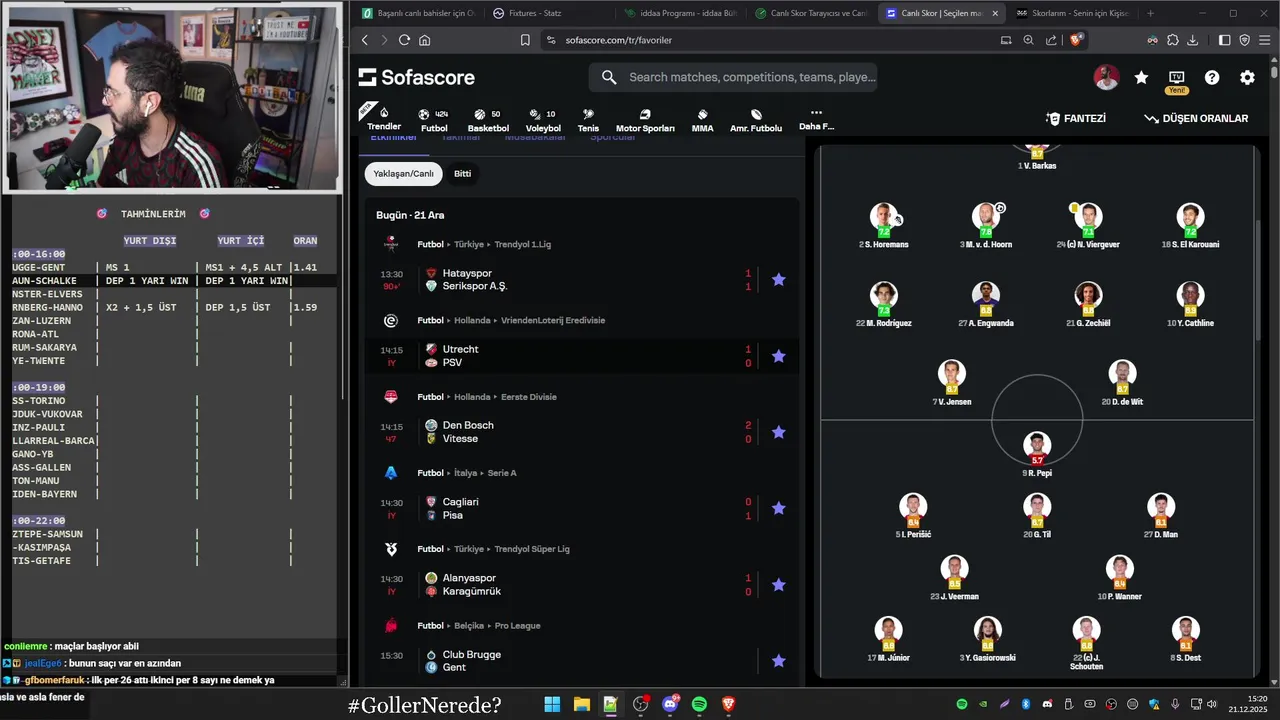
Task: Unfavorite the Utrecht vs PSV match star
Action: coord(778,356)
